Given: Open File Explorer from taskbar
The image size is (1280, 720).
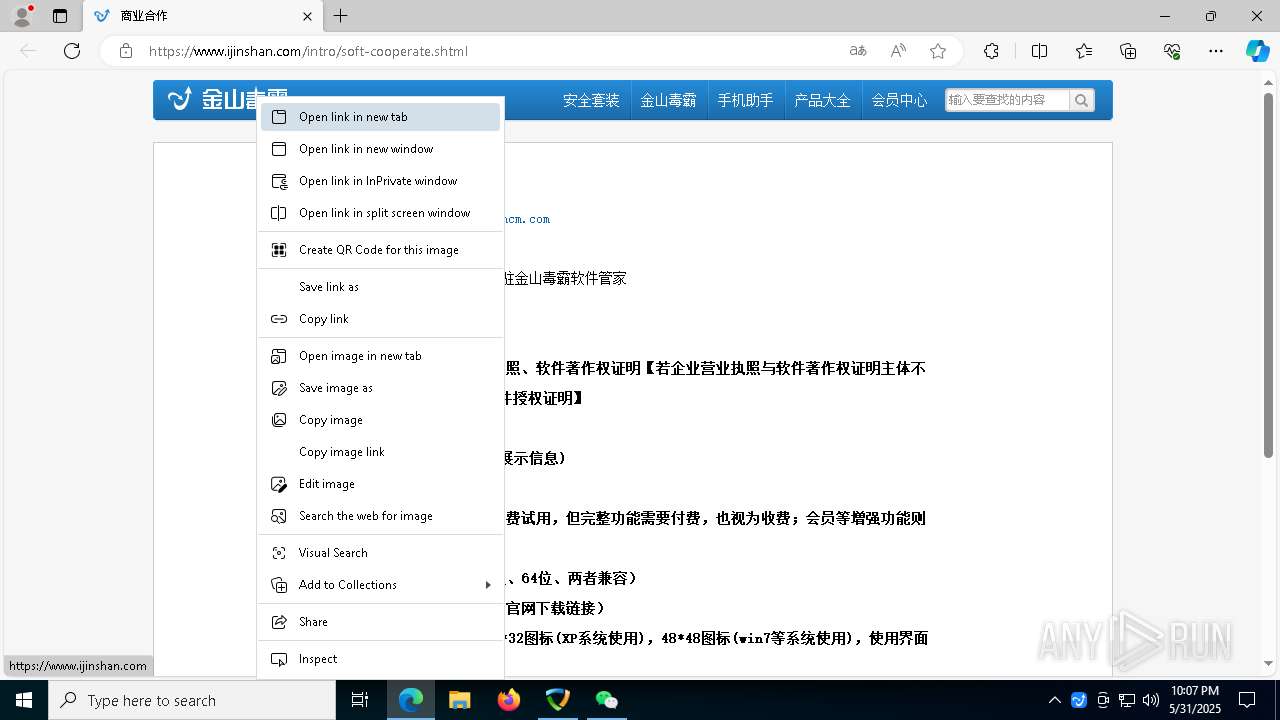Looking at the screenshot, I should 459,700.
